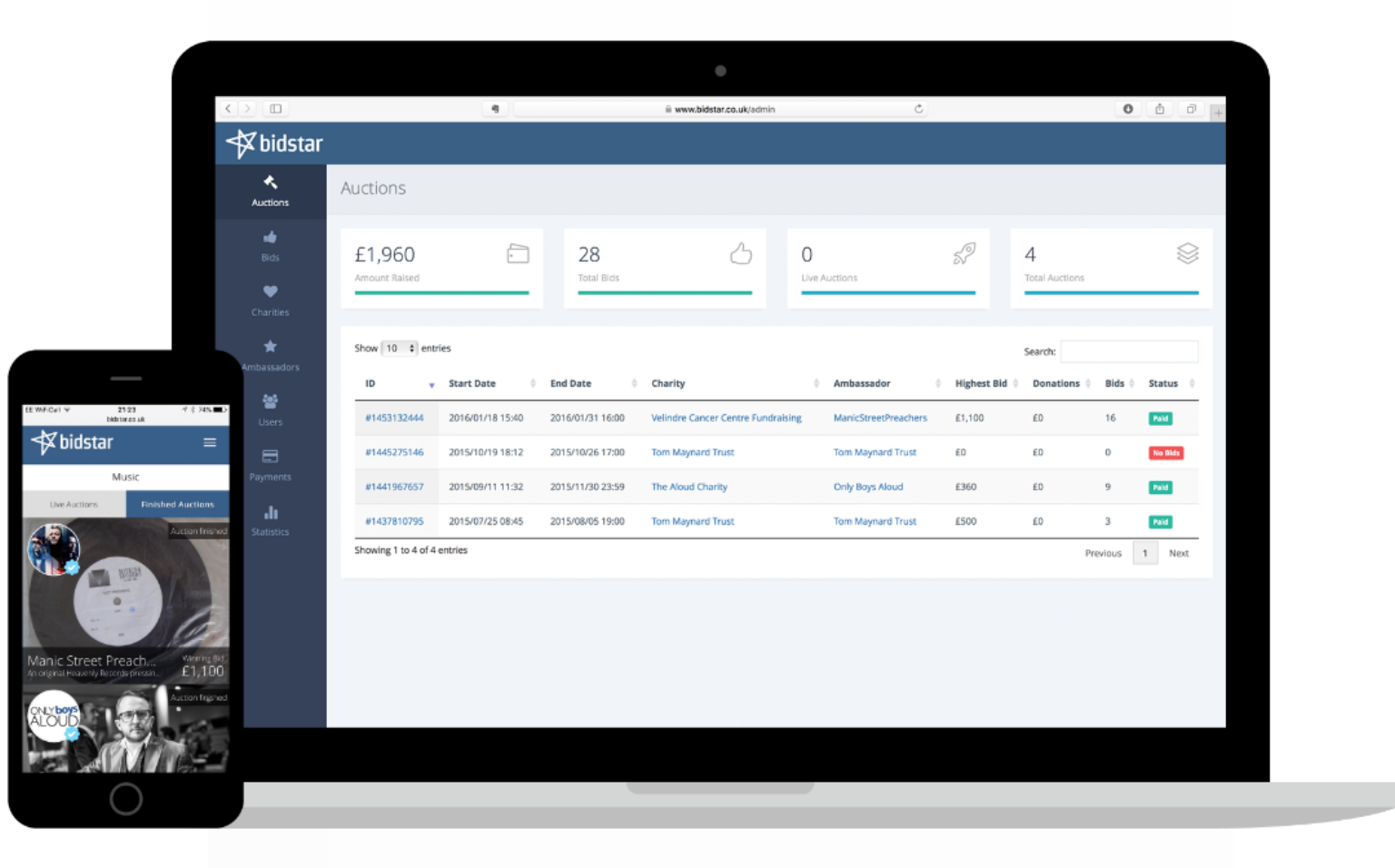Open auction #1453132444
Viewport: 1395px width, 868px height.
(394, 419)
